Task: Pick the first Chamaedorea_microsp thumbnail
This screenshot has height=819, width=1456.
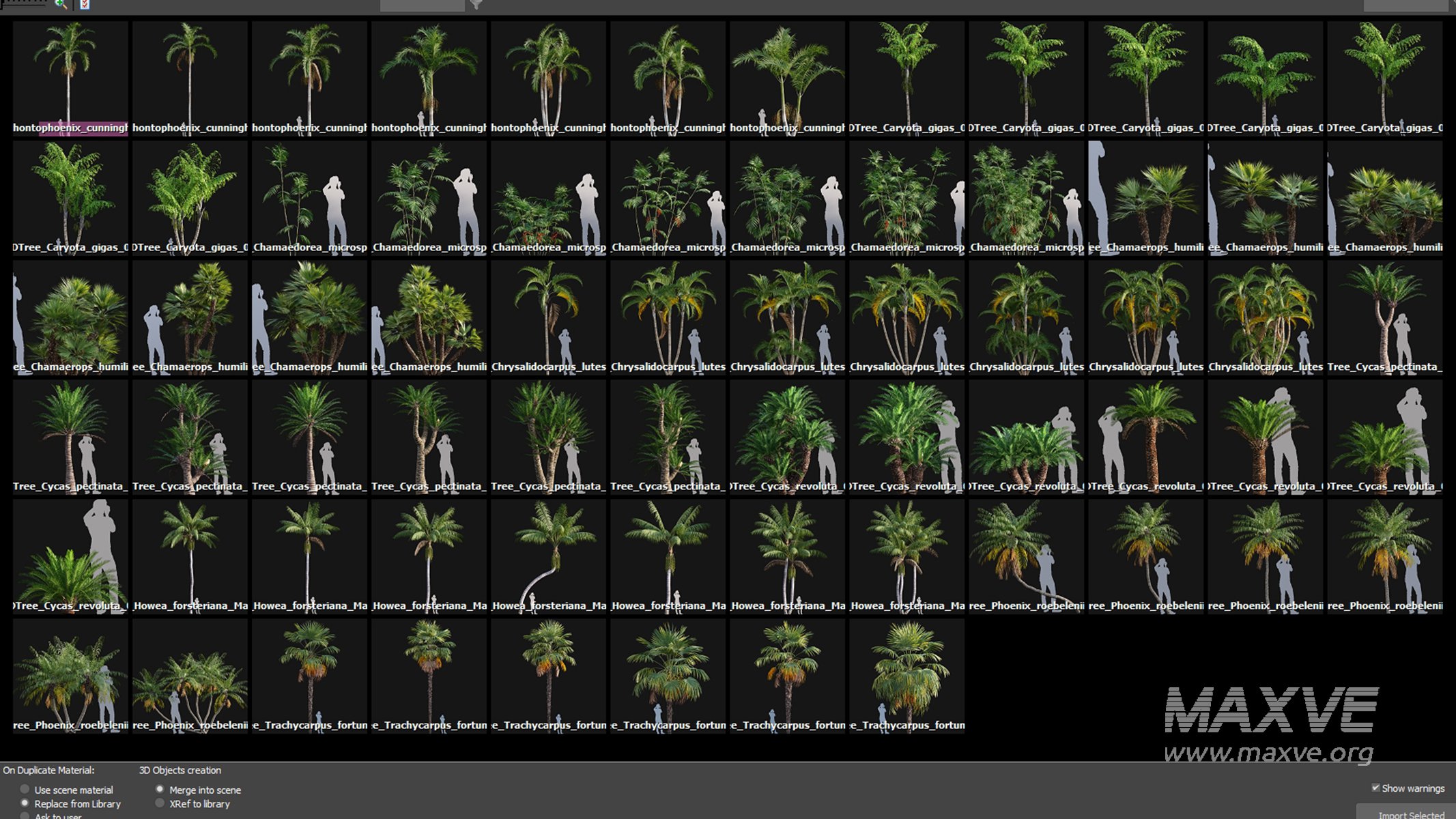Action: (309, 197)
